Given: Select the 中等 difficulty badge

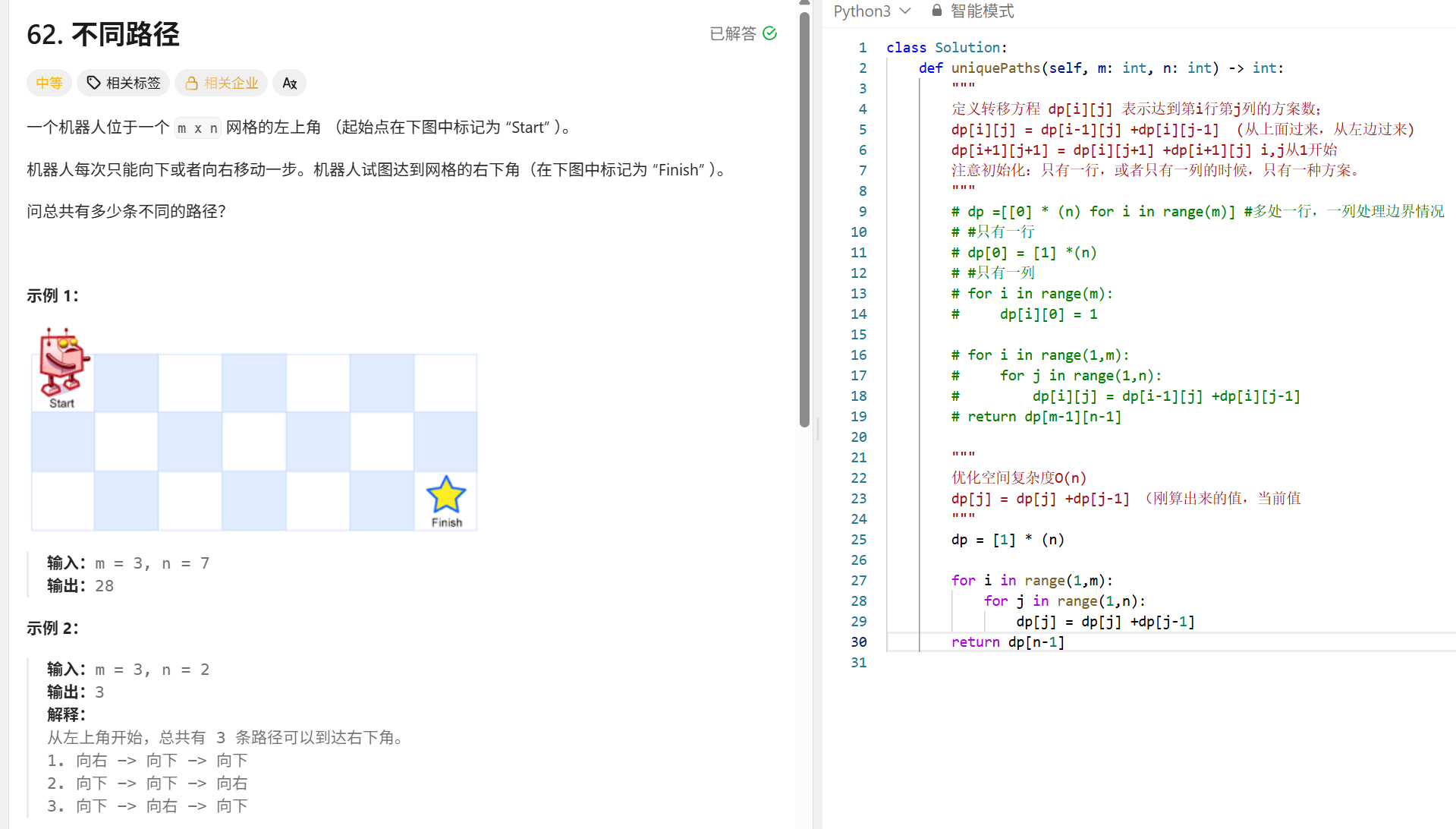Looking at the screenshot, I should pyautogui.click(x=49, y=83).
